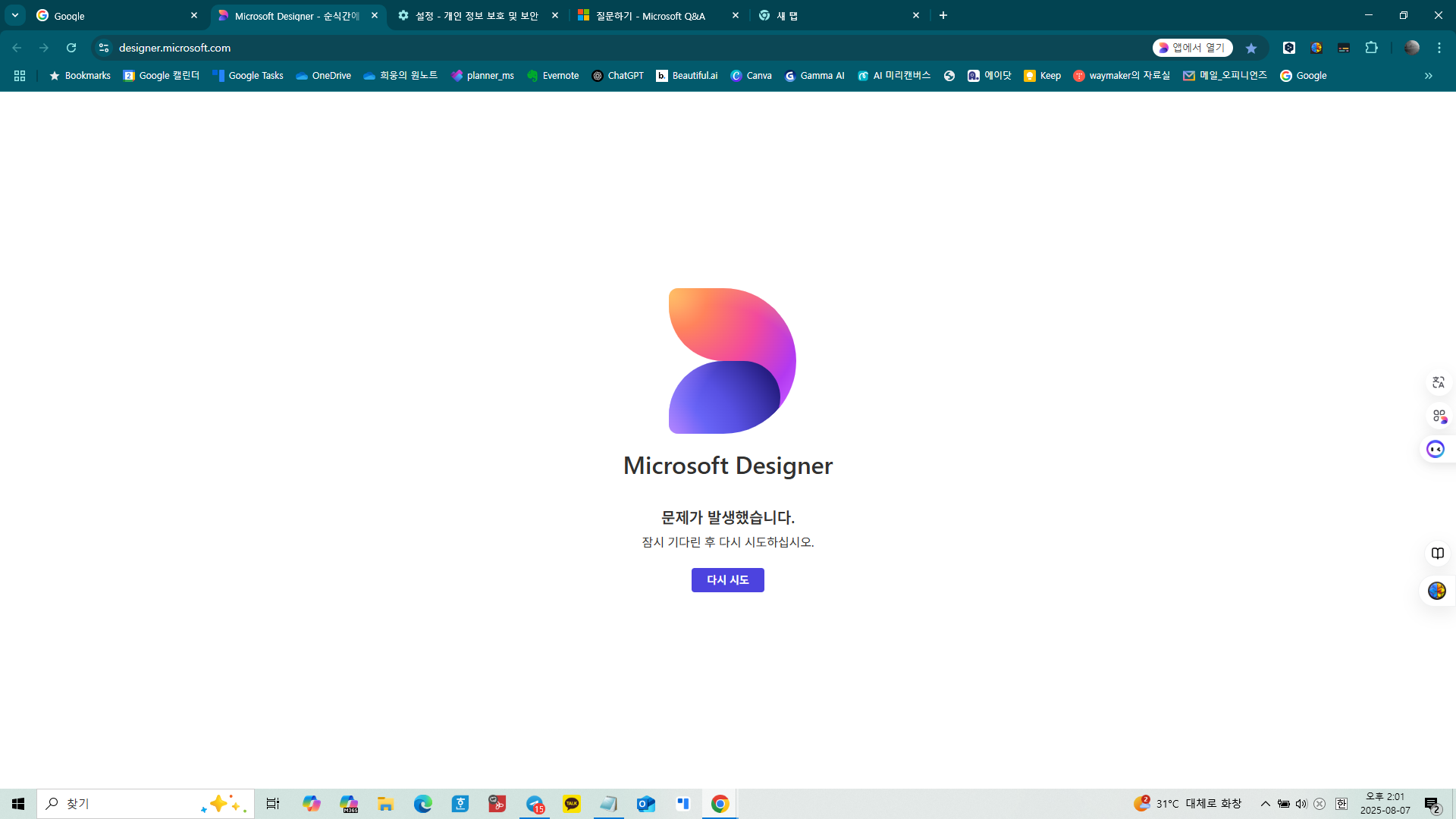Open the 에이닷 bookmark

[990, 76]
